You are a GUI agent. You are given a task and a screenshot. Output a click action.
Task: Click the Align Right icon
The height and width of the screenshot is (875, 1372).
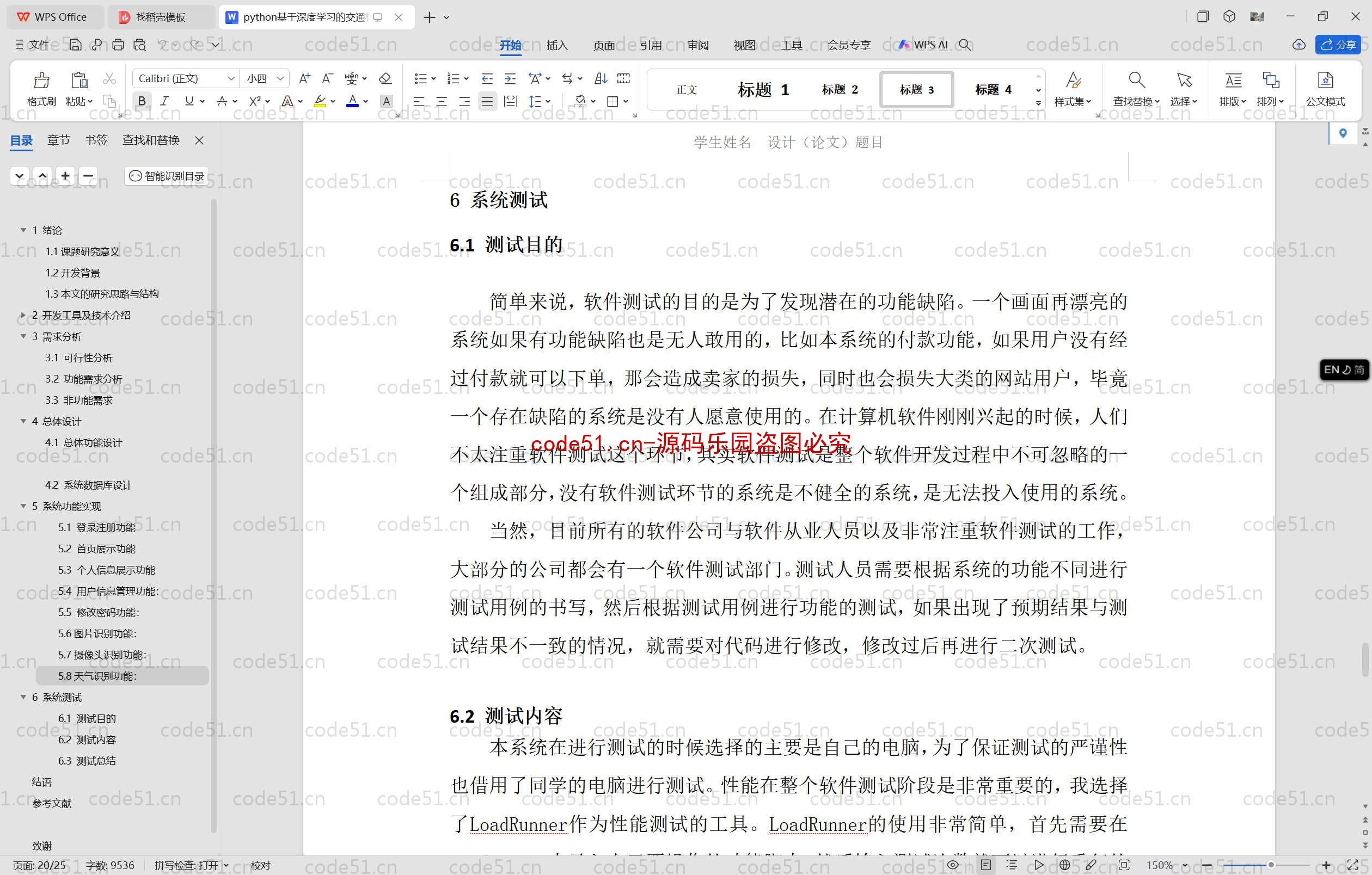pyautogui.click(x=464, y=101)
